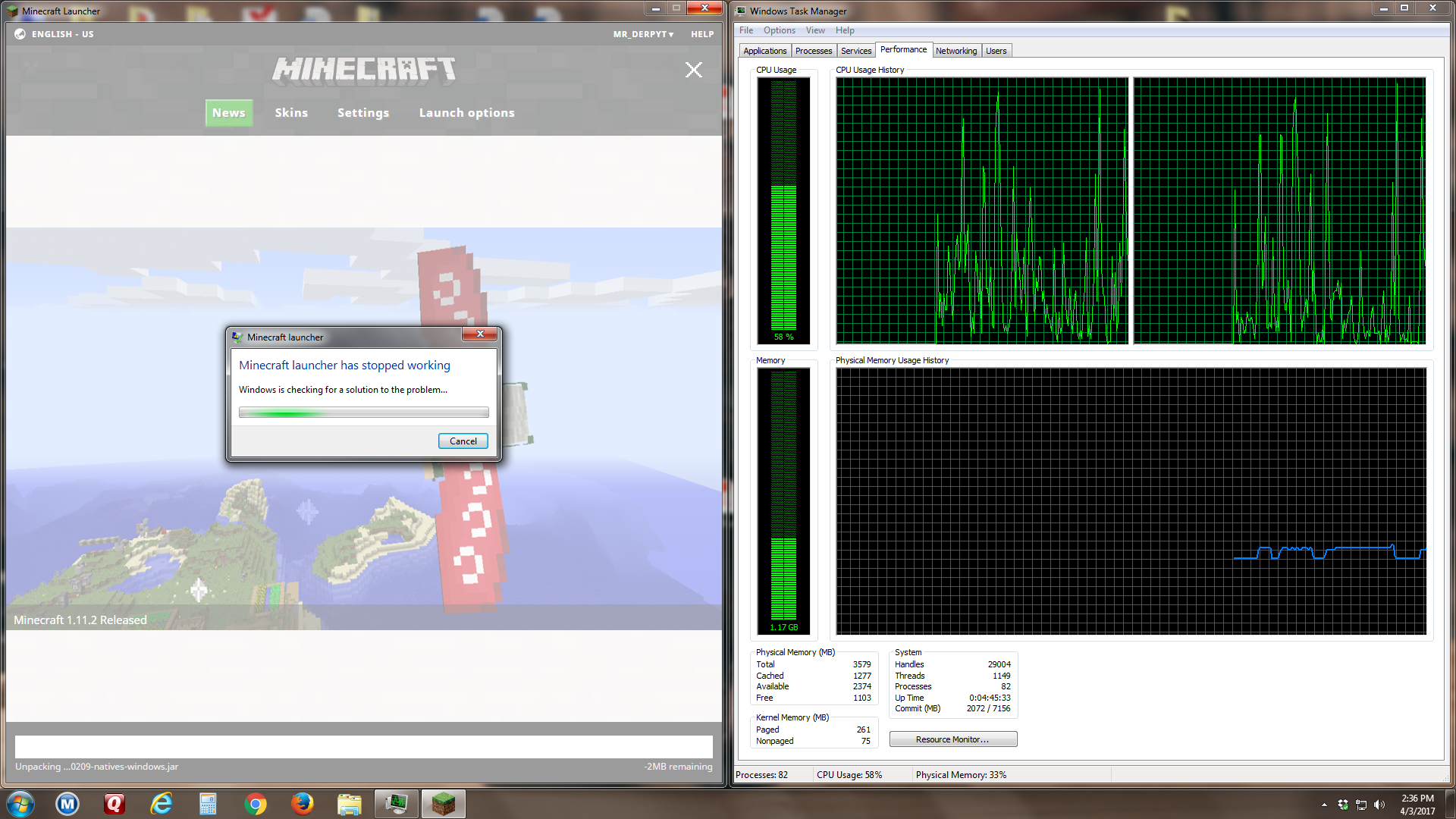
Task: Open Launch options in Minecraft launcher
Action: [466, 113]
